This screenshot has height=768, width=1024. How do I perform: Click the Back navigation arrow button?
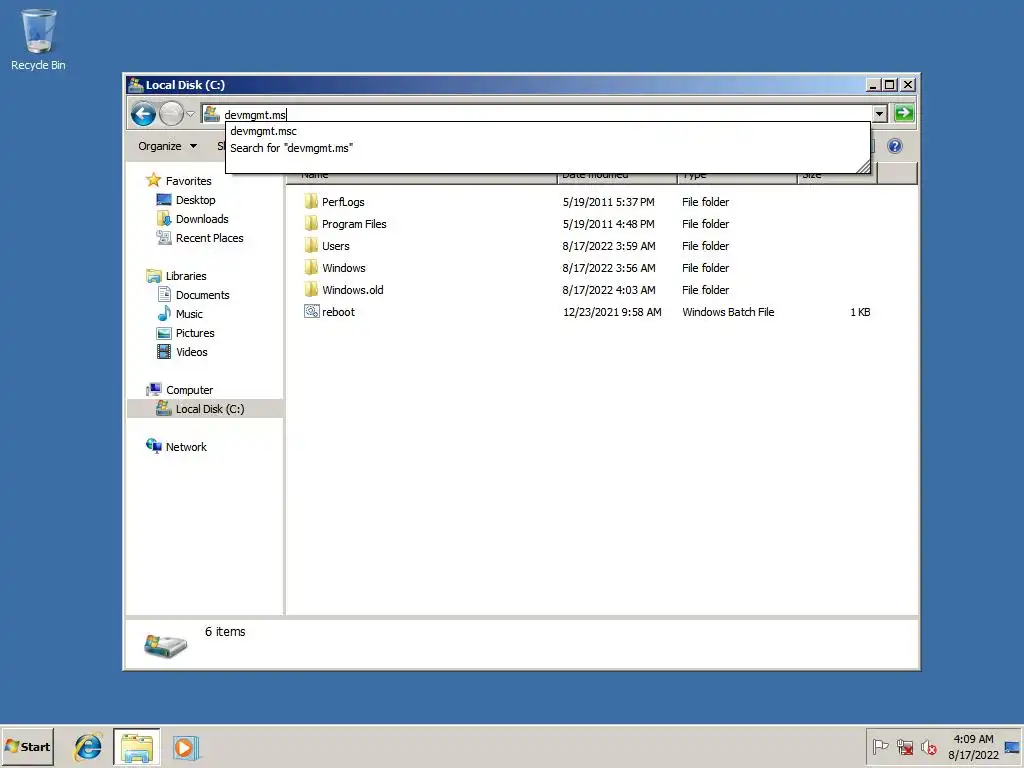click(x=143, y=114)
